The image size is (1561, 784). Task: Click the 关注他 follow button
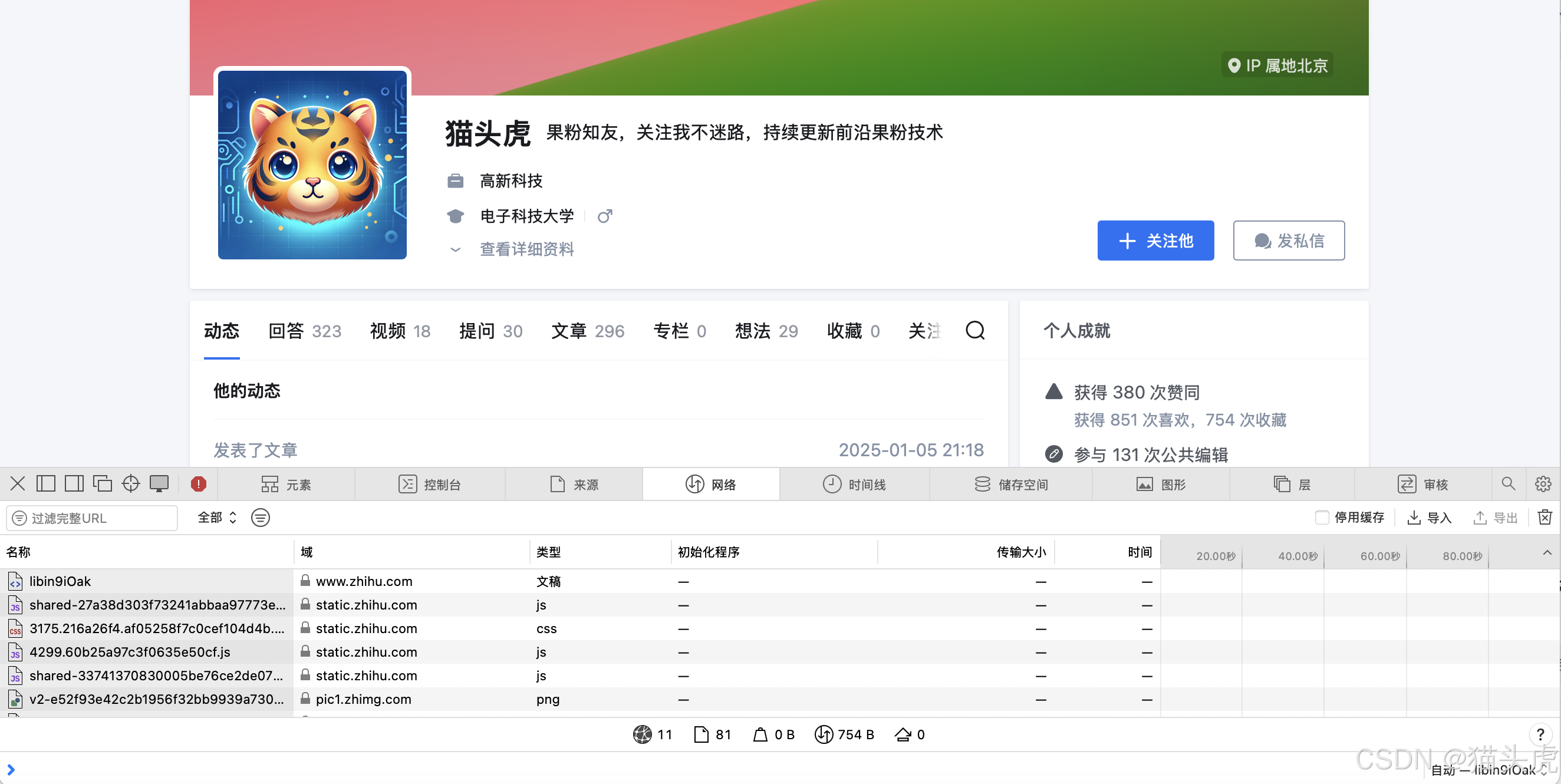pos(1155,240)
